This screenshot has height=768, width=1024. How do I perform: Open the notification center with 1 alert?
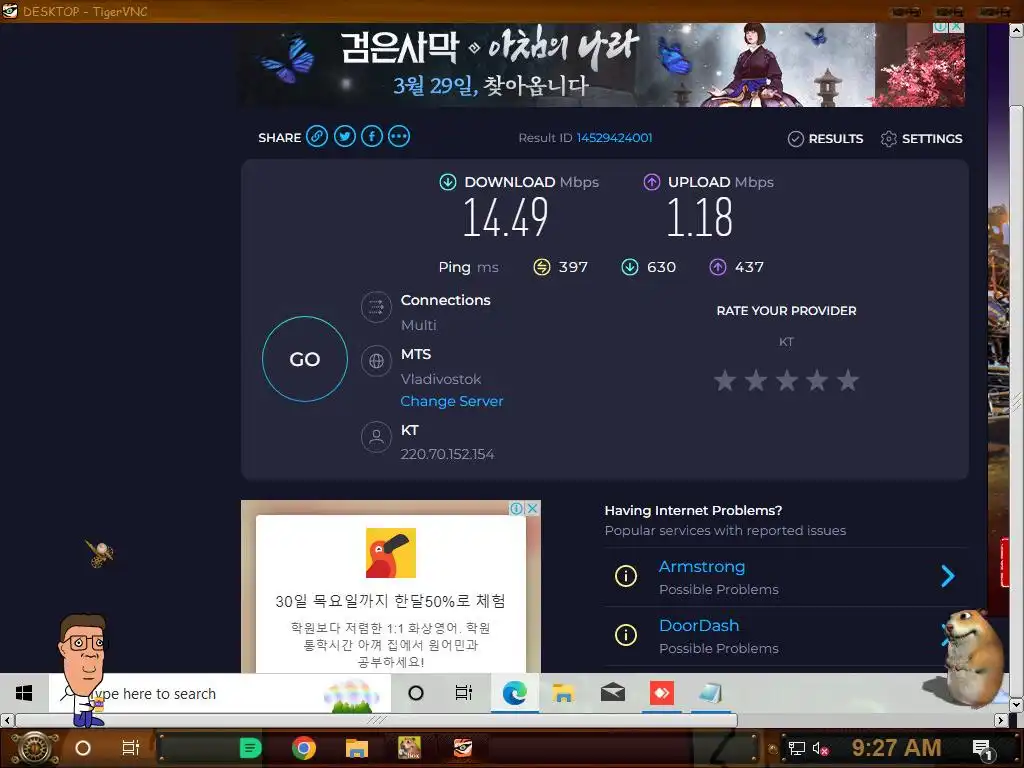tap(983, 749)
